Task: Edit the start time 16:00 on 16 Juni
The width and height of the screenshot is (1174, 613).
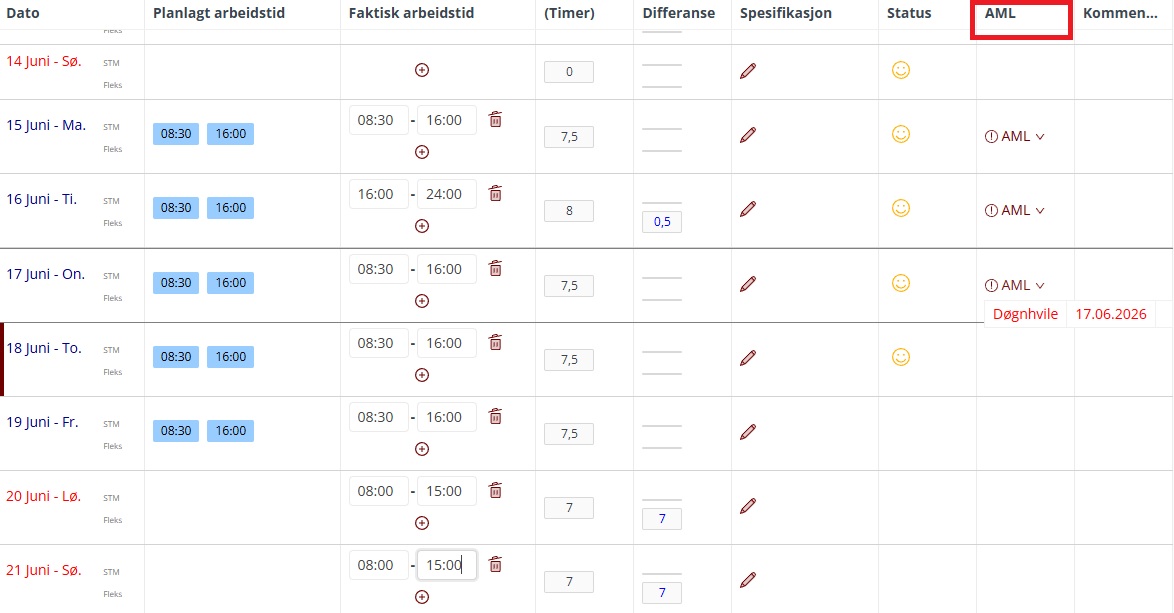Action: (379, 194)
